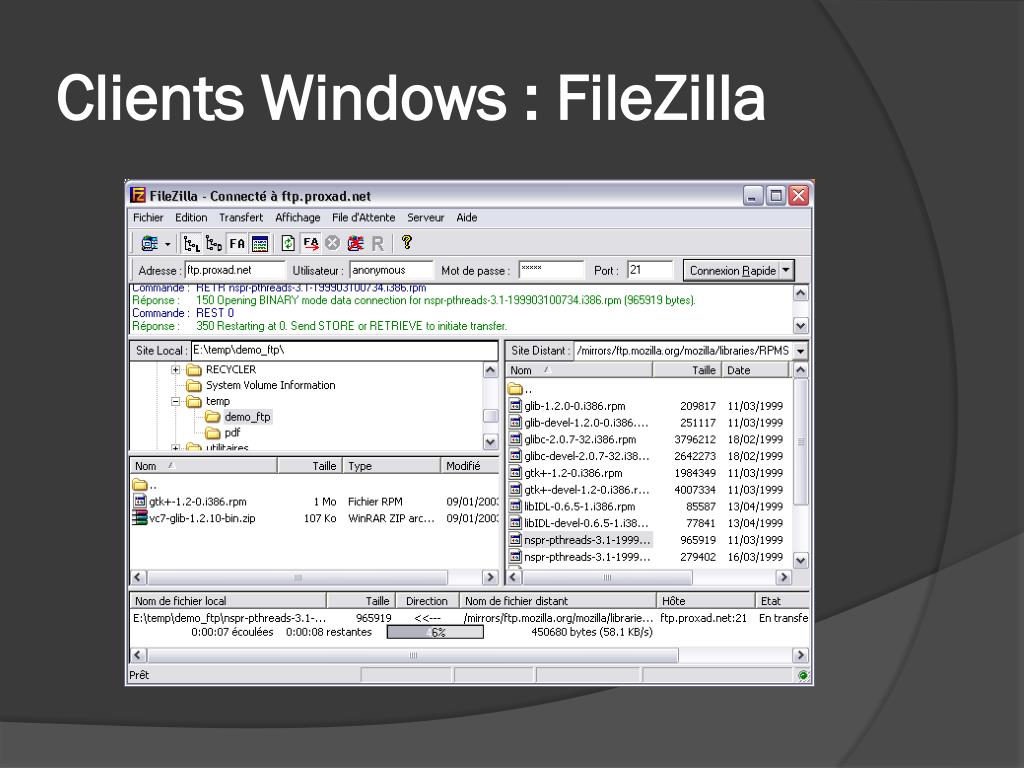Viewport: 1024px width, 768px height.
Task: Sort local files by Taille column
Action: click(310, 466)
